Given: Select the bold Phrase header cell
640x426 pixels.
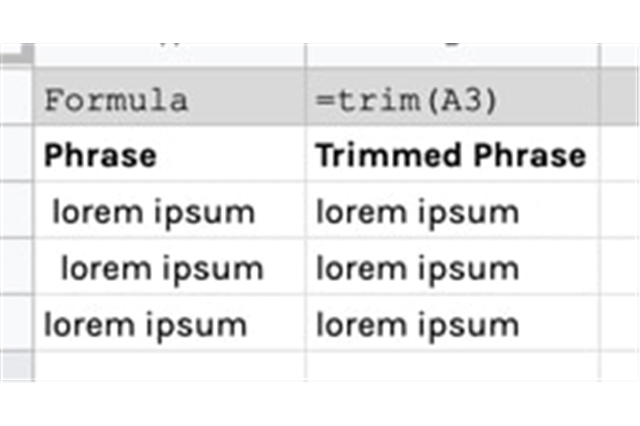Looking at the screenshot, I should (x=168, y=155).
